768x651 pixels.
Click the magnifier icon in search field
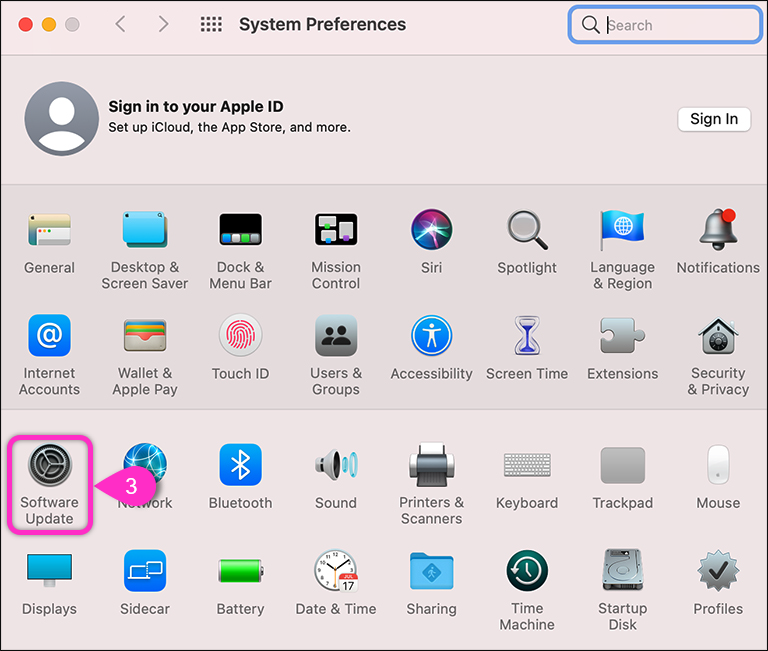tap(591, 24)
